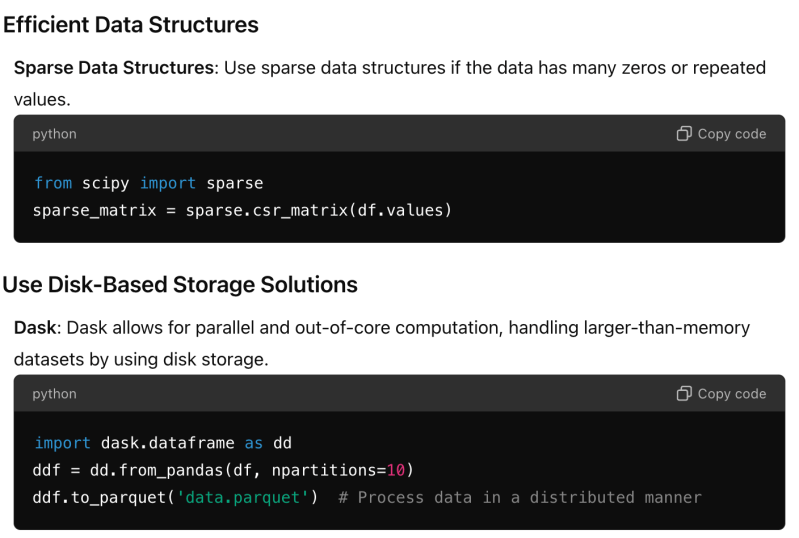Click 'Copy code' text above the dask.dataframe snippet
The height and width of the screenshot is (538, 799).
click(732, 394)
